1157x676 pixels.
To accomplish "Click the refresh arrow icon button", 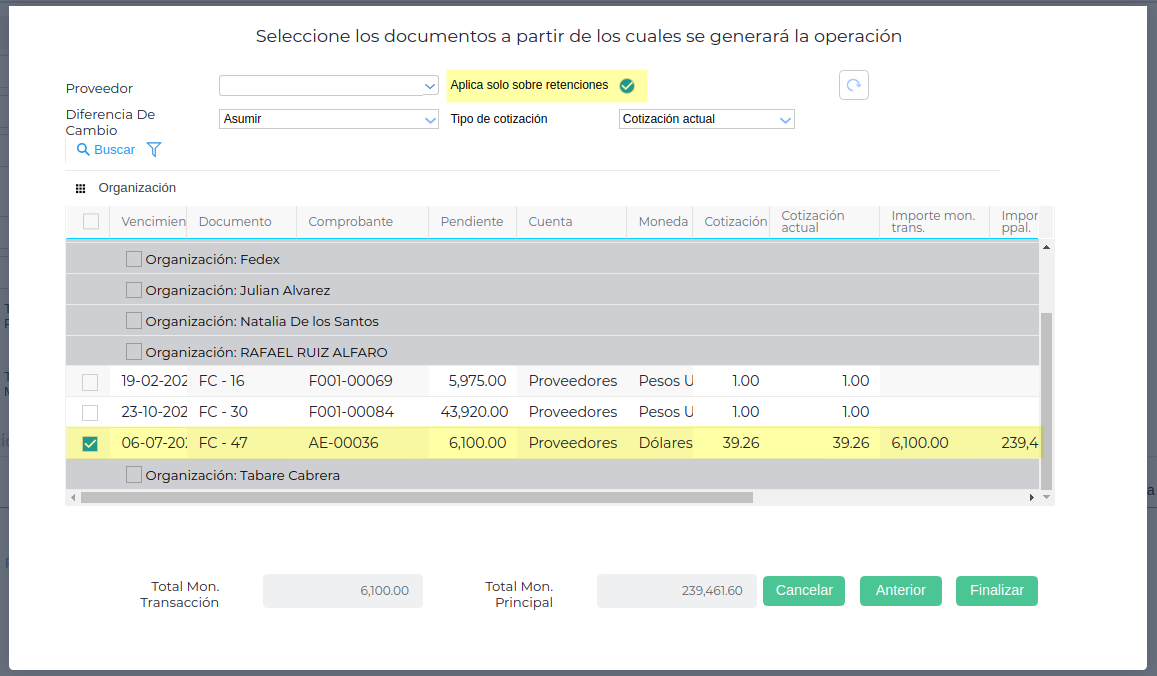I will click(x=853, y=86).
